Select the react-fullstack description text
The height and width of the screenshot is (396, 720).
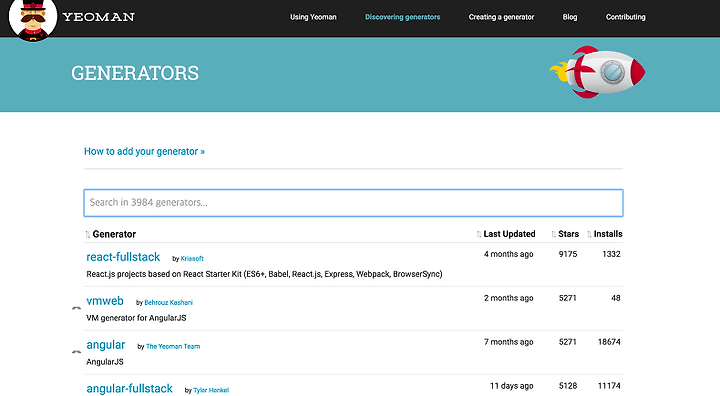pyautogui.click(x=264, y=274)
